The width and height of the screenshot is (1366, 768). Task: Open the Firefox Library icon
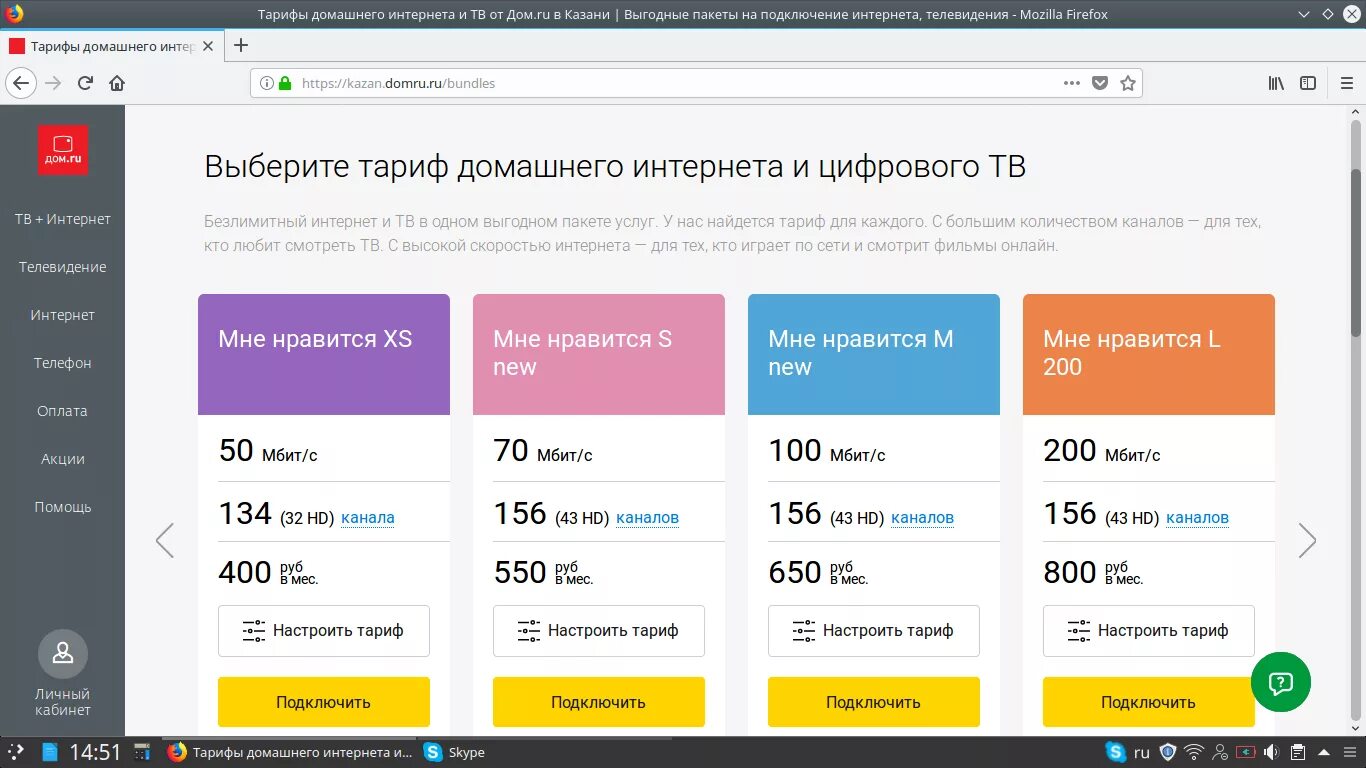[1276, 83]
